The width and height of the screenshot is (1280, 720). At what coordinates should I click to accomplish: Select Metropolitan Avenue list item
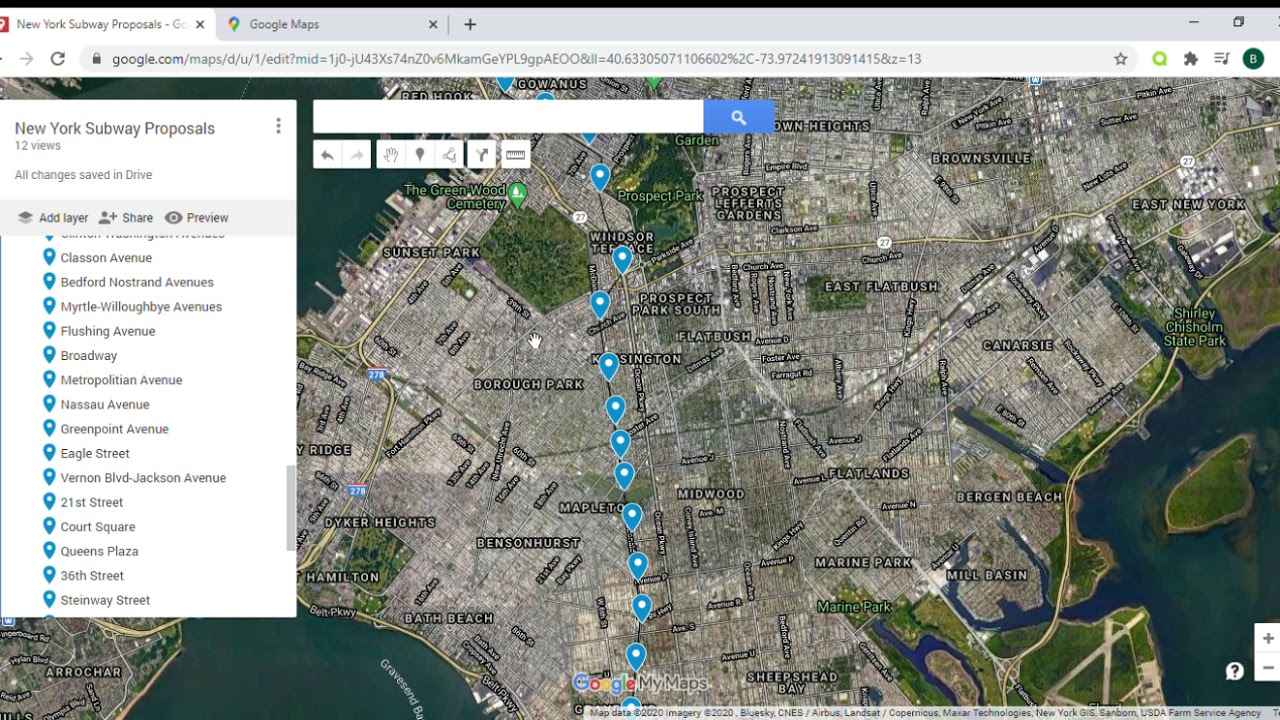tap(121, 380)
